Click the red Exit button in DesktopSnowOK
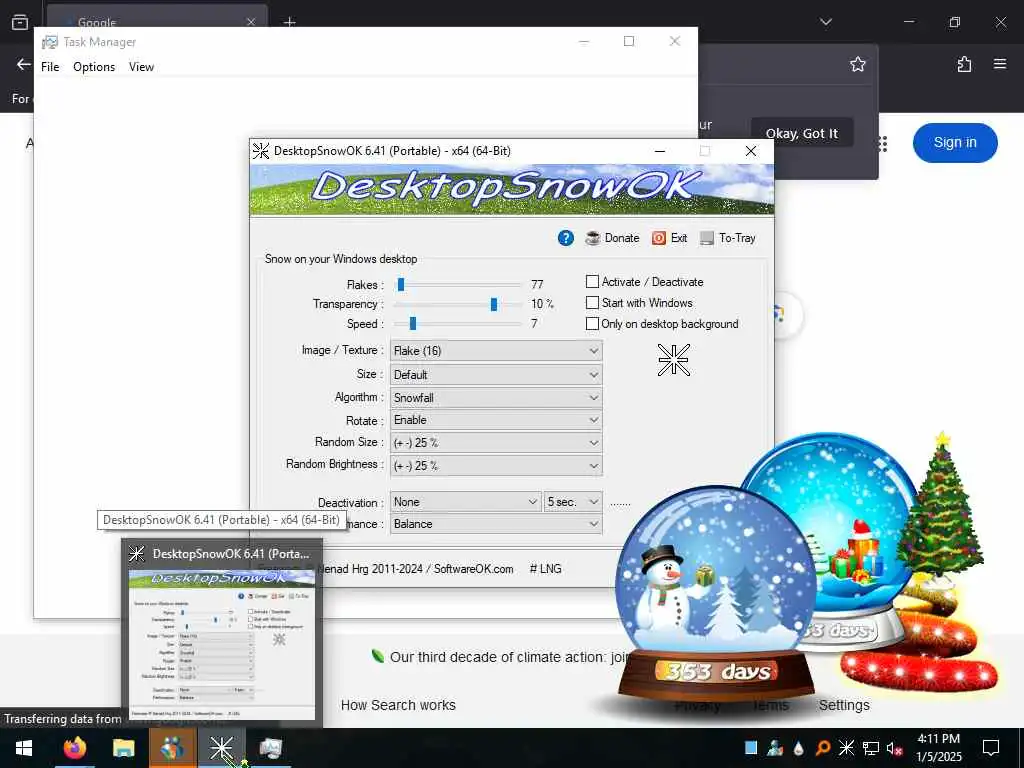1024x768 pixels. (669, 238)
